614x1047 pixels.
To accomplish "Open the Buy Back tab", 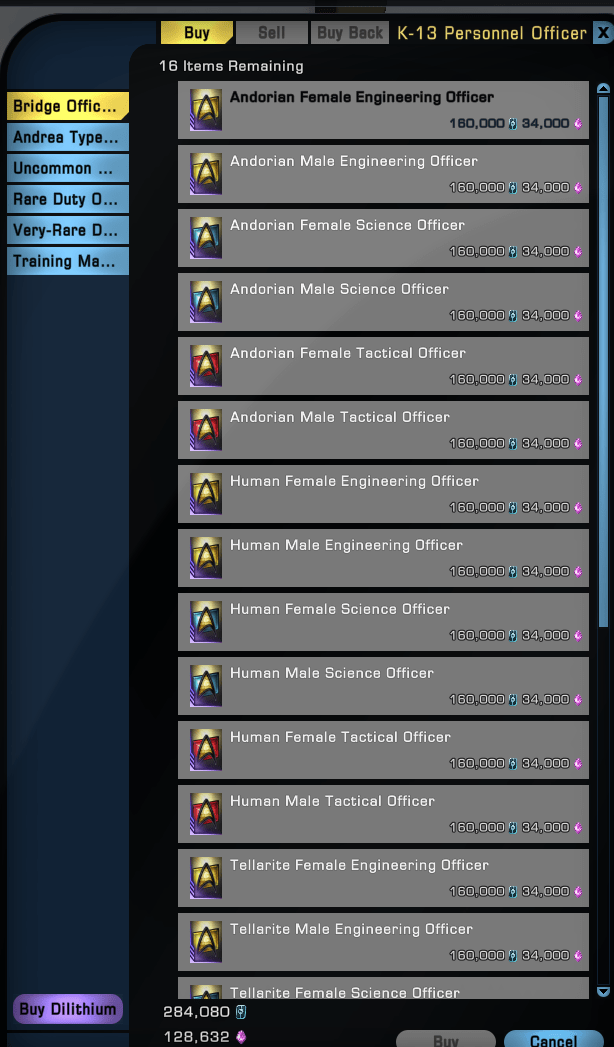I will [350, 33].
